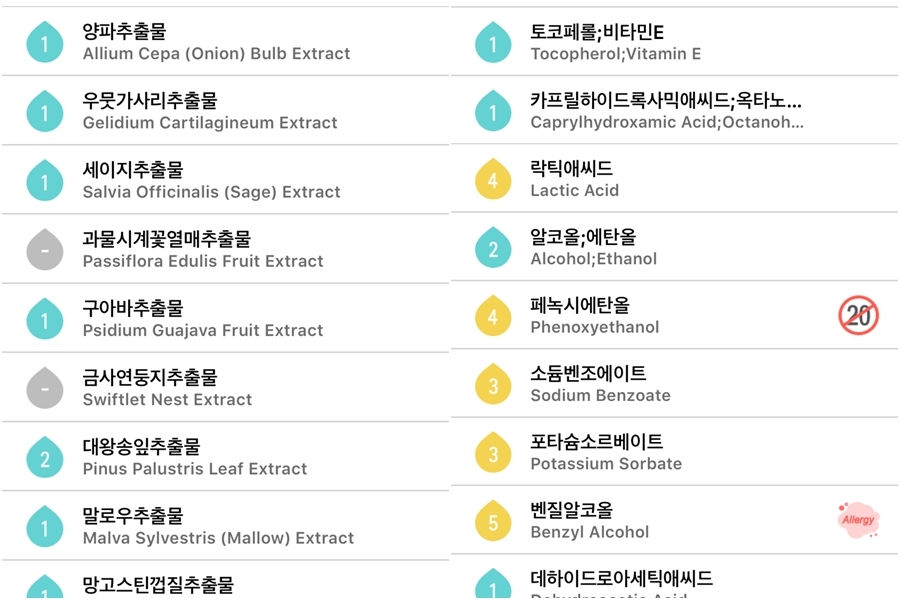Open Allium Cepa (Onion) Bulb Extract entry
This screenshot has height=600, width=900.
tap(225, 41)
